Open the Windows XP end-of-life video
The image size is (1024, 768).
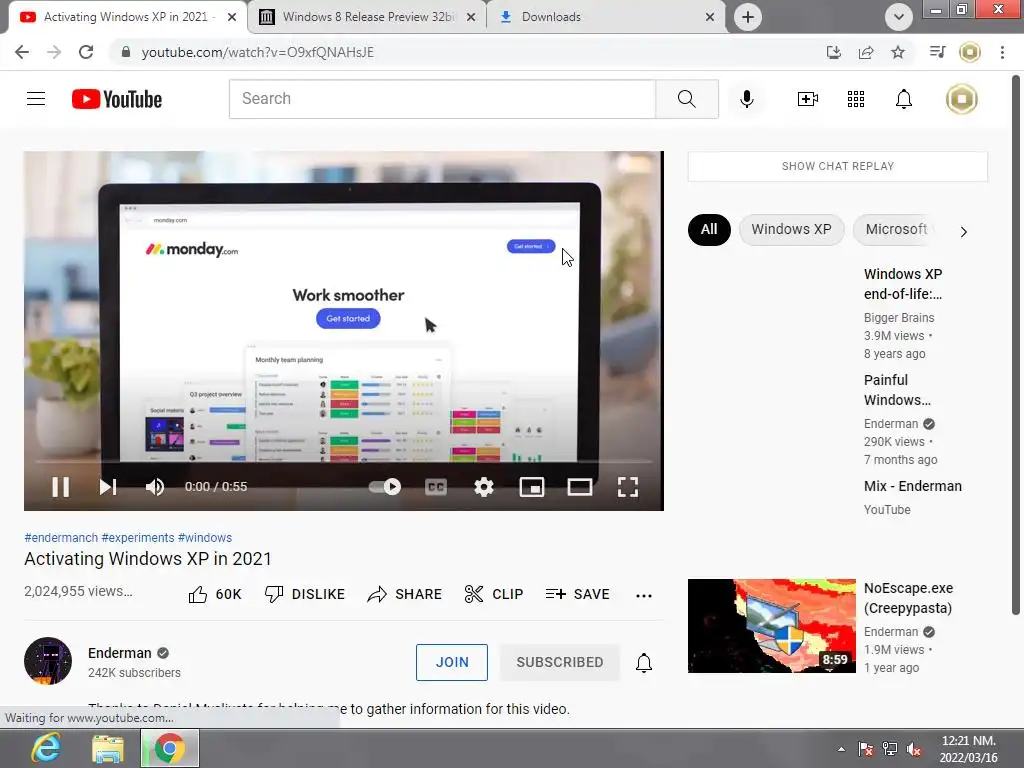coord(903,284)
